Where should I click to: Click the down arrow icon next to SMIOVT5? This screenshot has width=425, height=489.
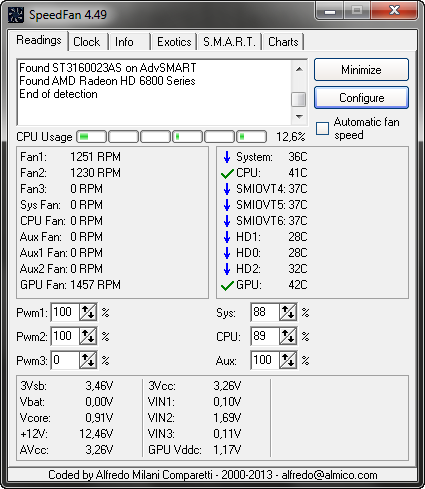pyautogui.click(x=227, y=205)
